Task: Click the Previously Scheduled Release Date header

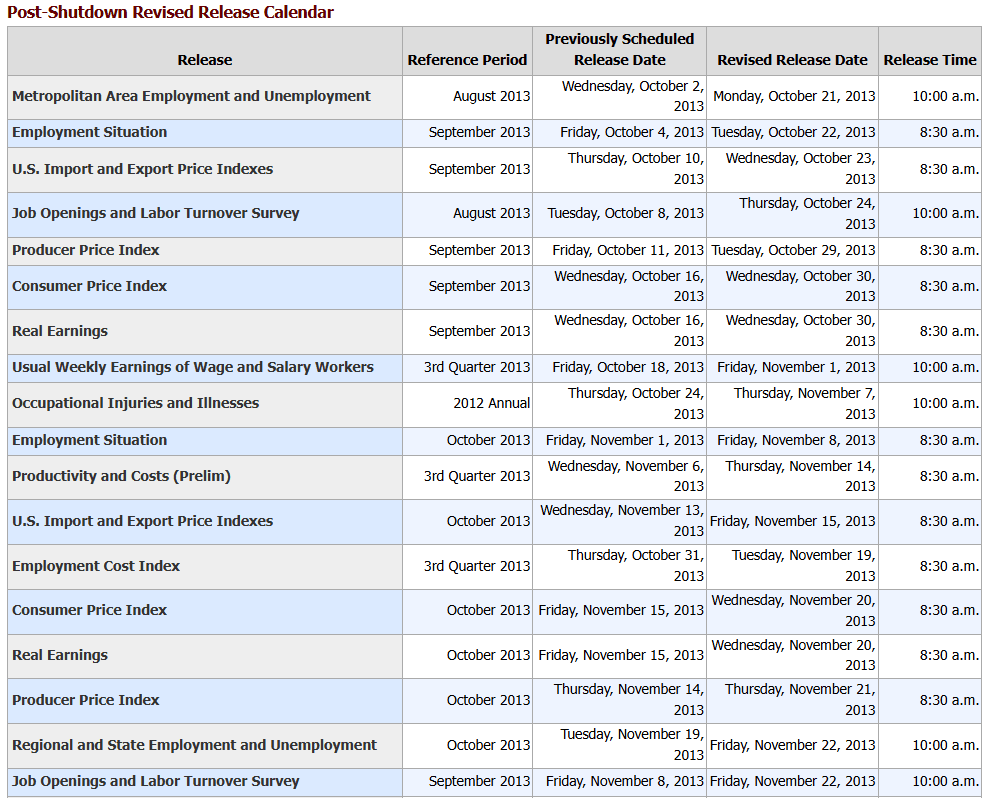Action: click(619, 49)
